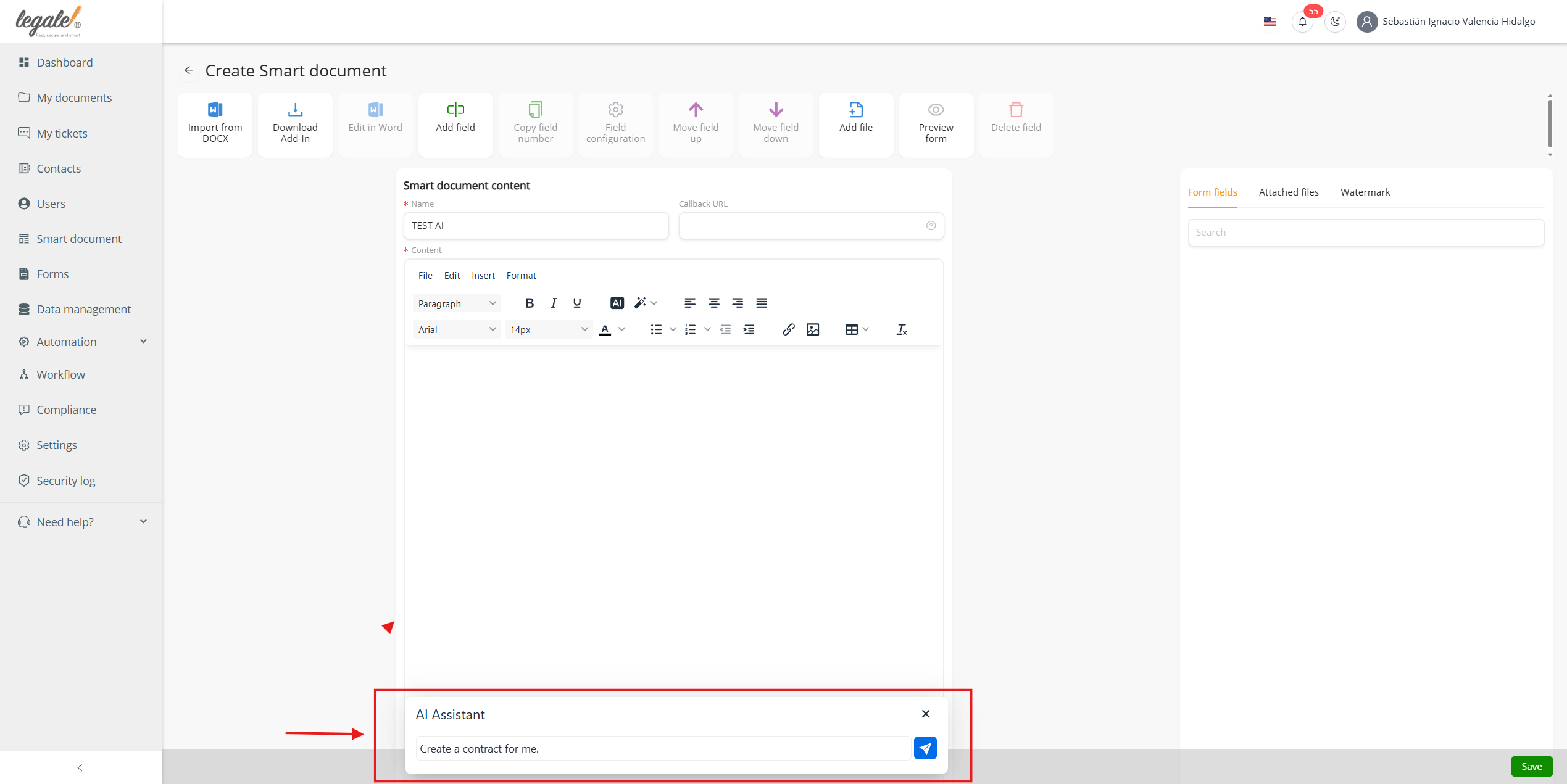This screenshot has width=1567, height=784.
Task: Click the green Save button
Action: click(x=1531, y=766)
